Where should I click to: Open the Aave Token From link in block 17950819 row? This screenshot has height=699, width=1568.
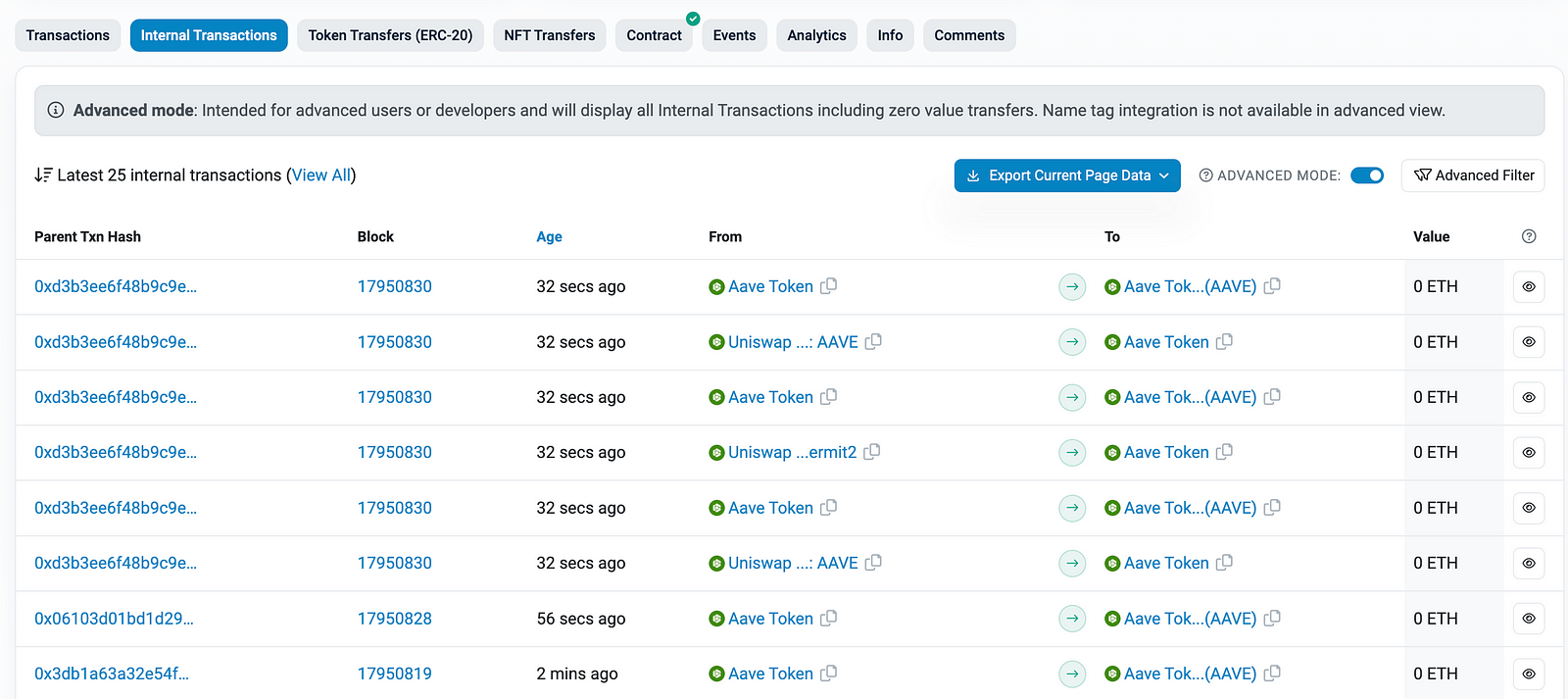[770, 674]
